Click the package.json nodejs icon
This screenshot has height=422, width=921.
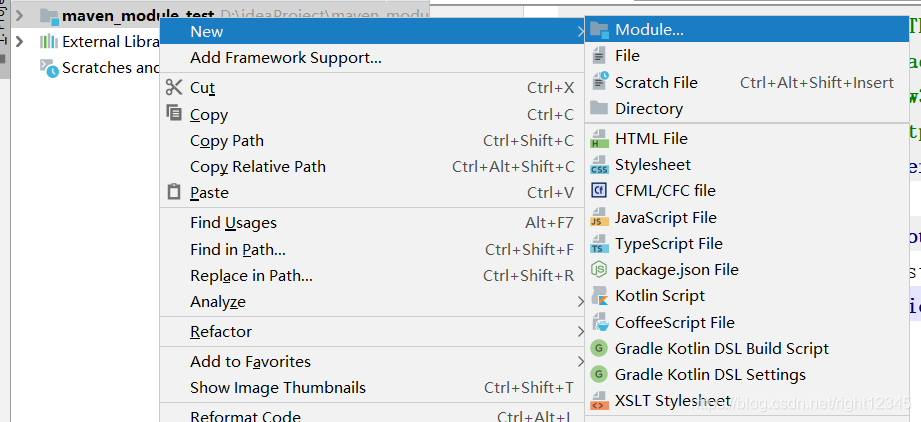click(x=599, y=270)
